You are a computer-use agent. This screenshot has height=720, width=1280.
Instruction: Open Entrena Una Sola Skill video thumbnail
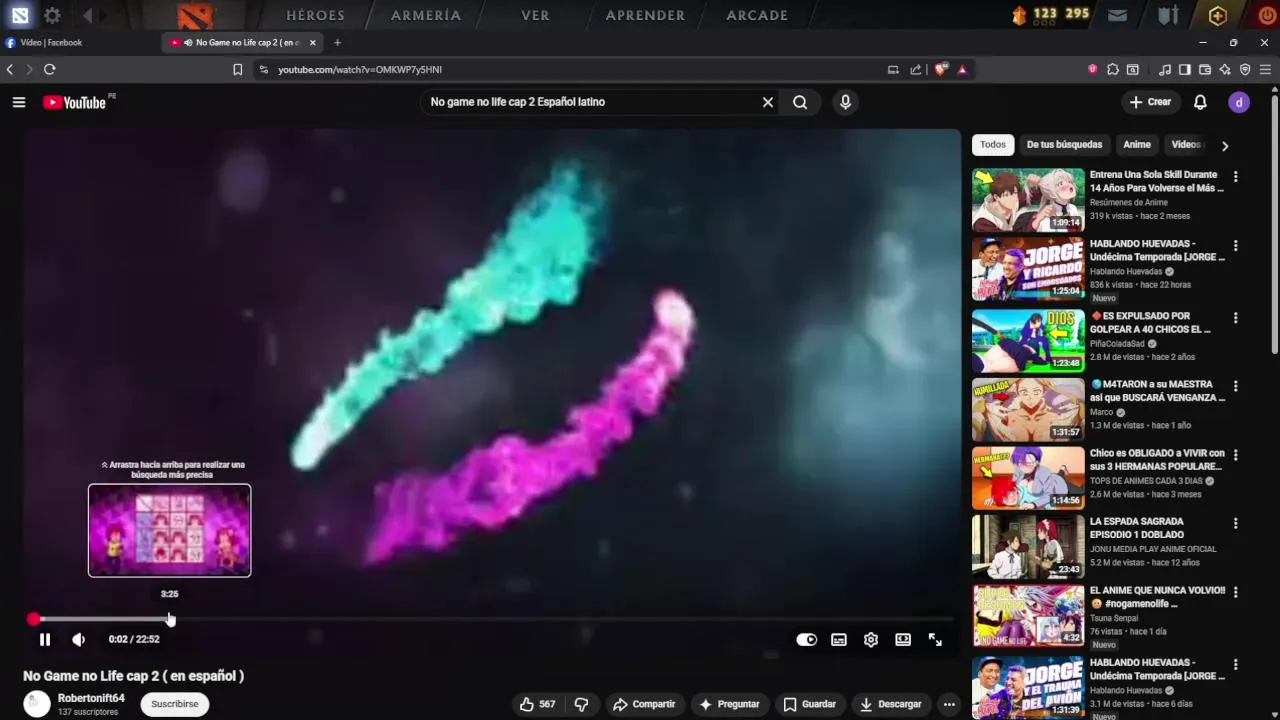click(x=1028, y=200)
